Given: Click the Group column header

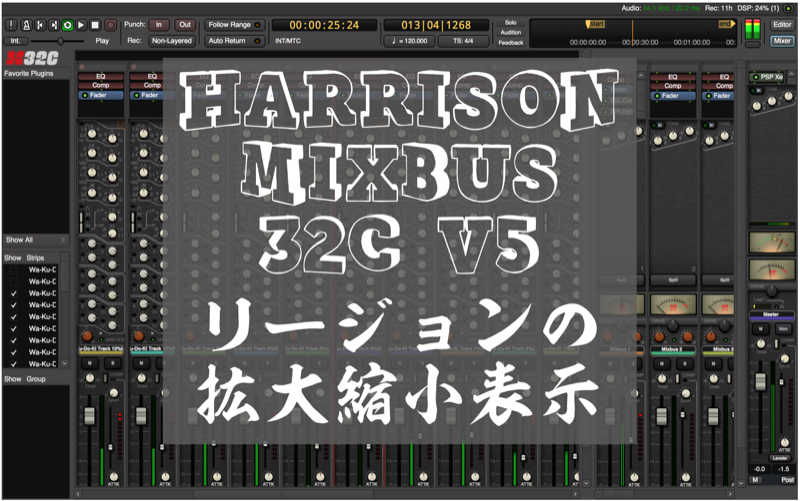Looking at the screenshot, I should [36, 379].
